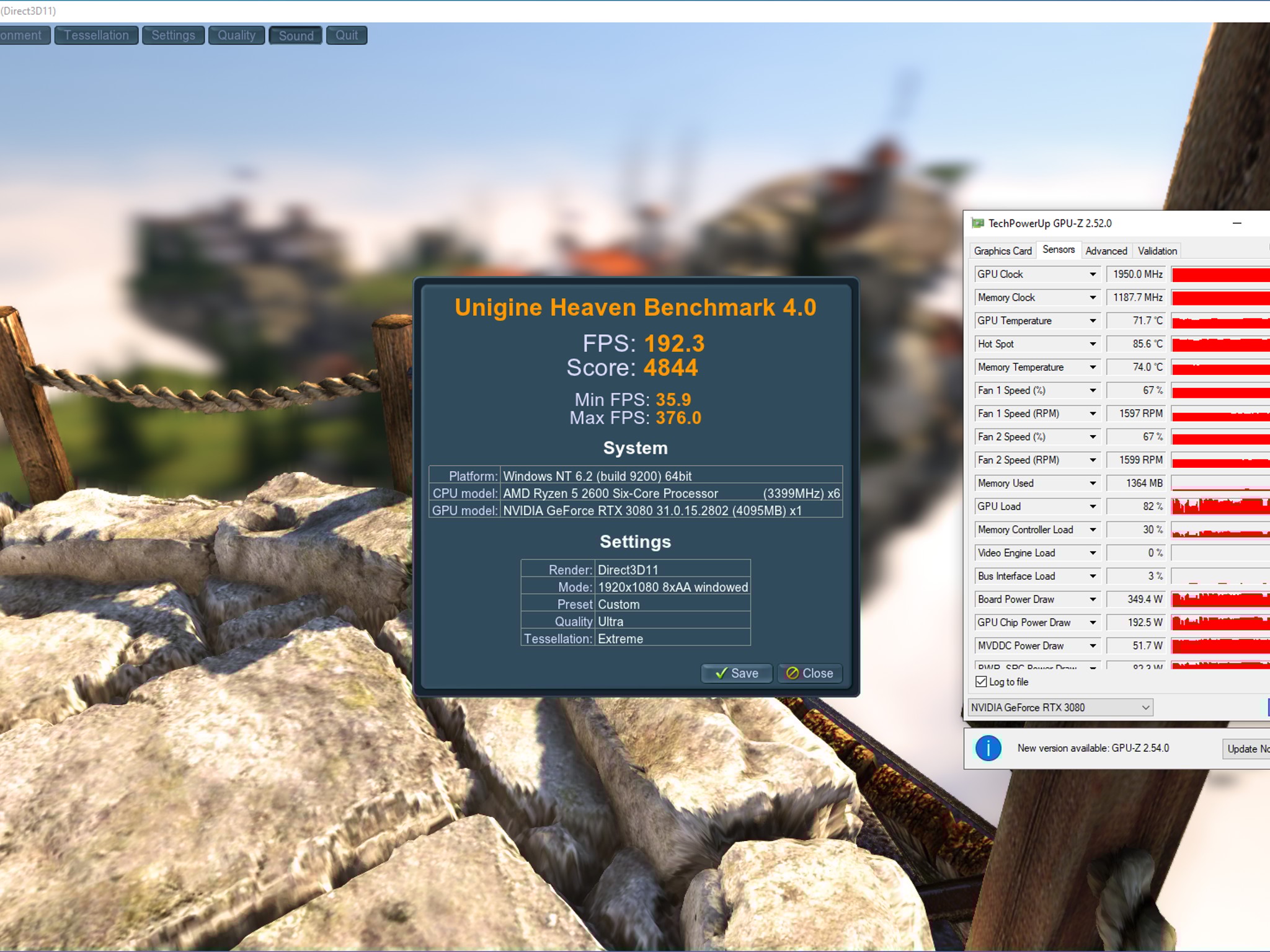Minimize the GPU-Z window
The width and height of the screenshot is (1270, 952).
pyautogui.click(x=1237, y=223)
